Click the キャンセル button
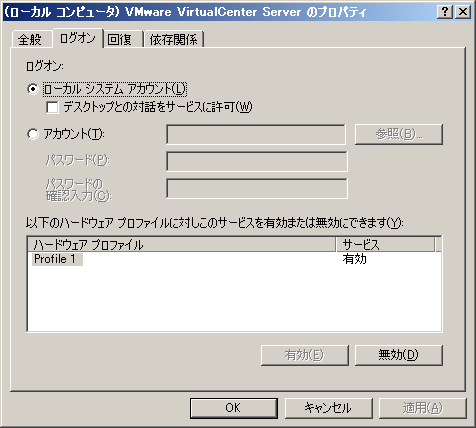 tap(328, 408)
